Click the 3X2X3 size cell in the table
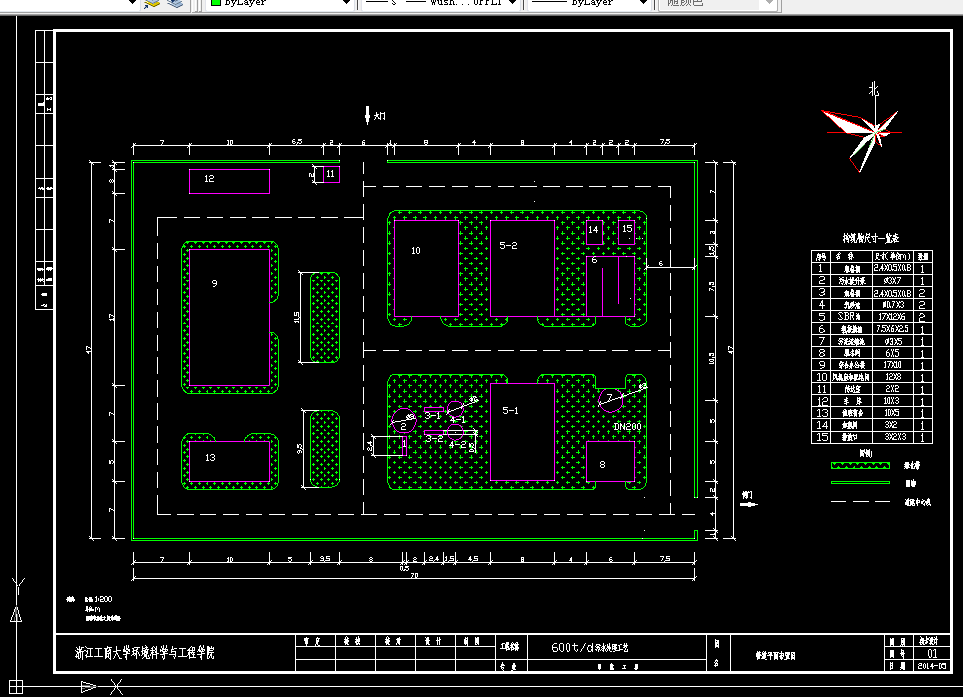963x697 pixels. click(x=893, y=437)
